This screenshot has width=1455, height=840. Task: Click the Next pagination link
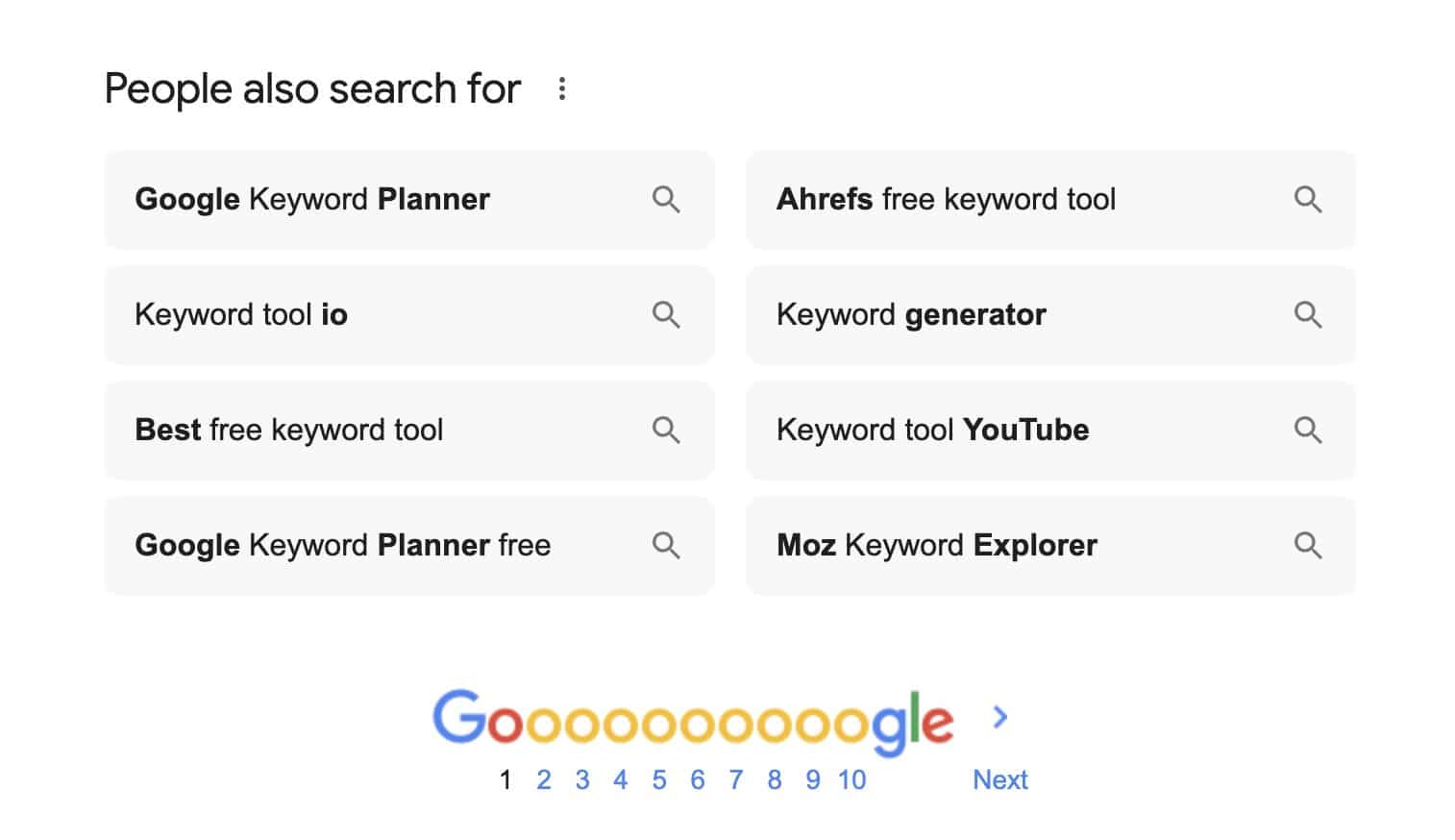click(1000, 779)
